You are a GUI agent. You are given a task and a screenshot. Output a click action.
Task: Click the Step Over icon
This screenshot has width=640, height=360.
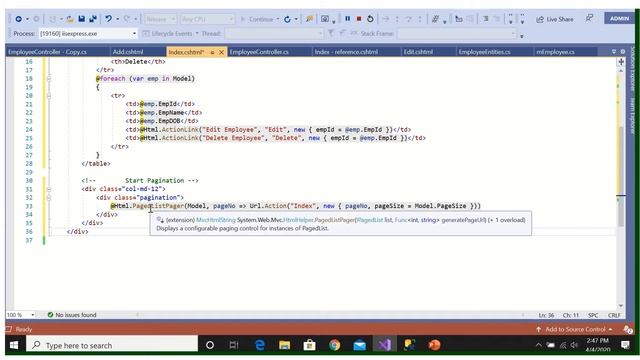tap(408, 19)
